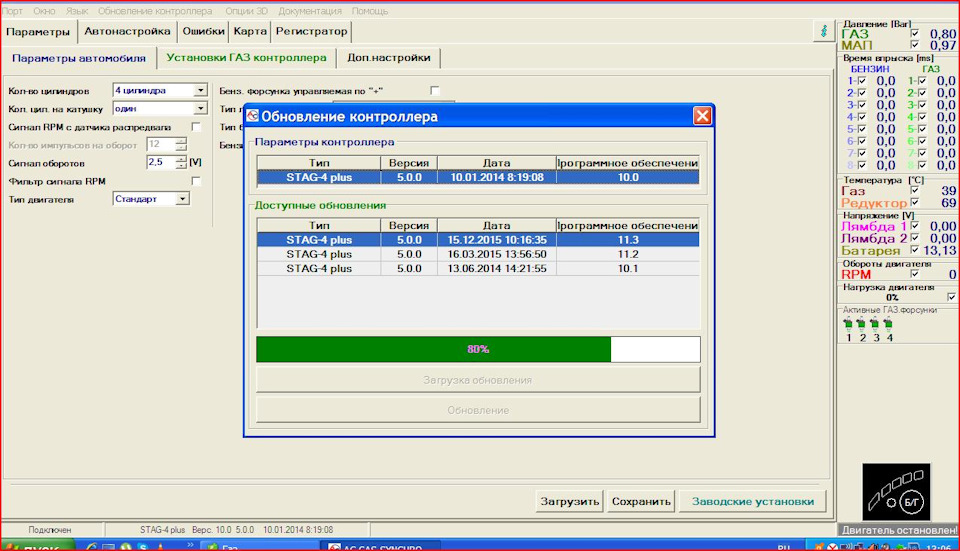Switch to the Ошибки tab

pyautogui.click(x=203, y=31)
